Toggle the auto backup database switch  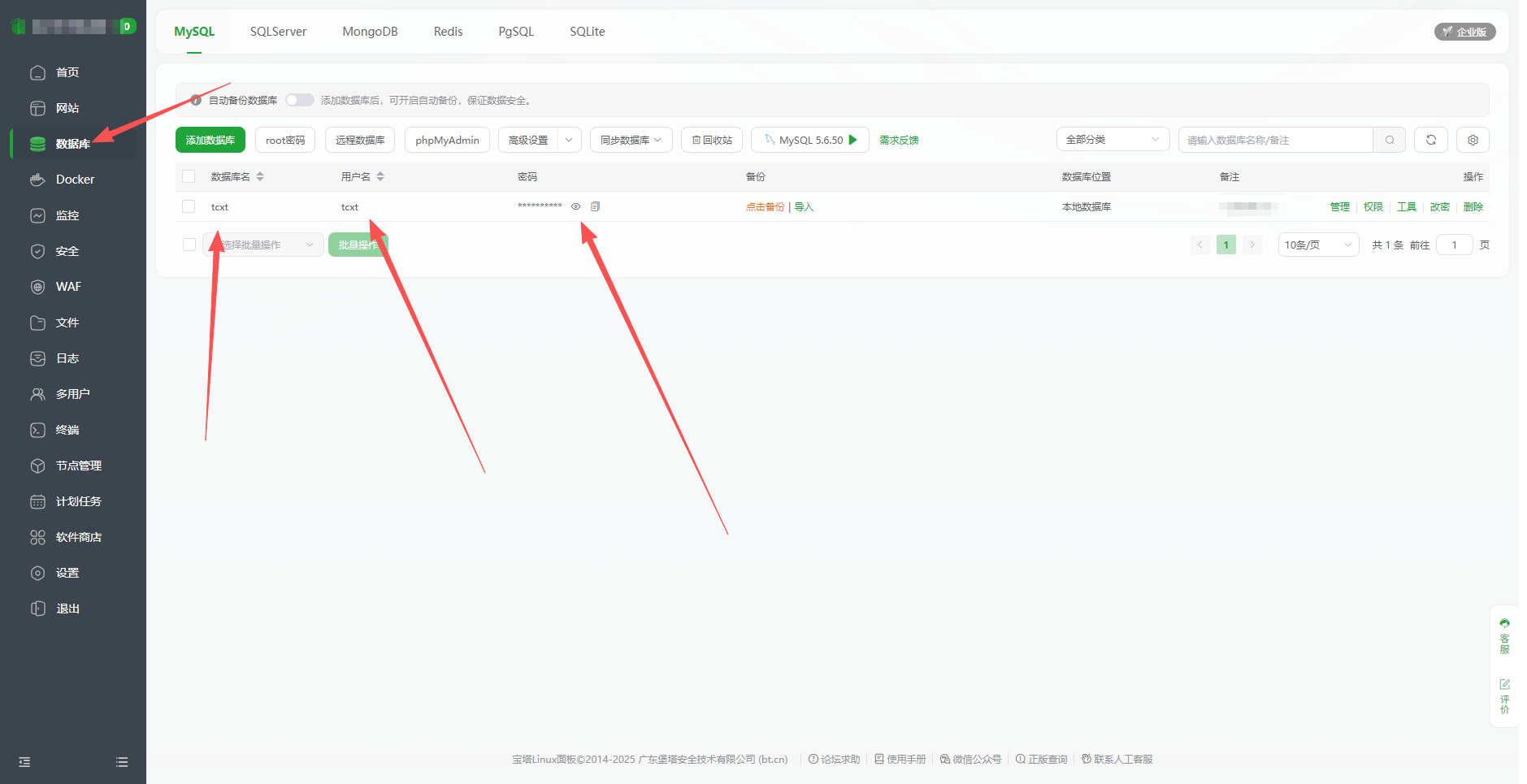[299, 100]
